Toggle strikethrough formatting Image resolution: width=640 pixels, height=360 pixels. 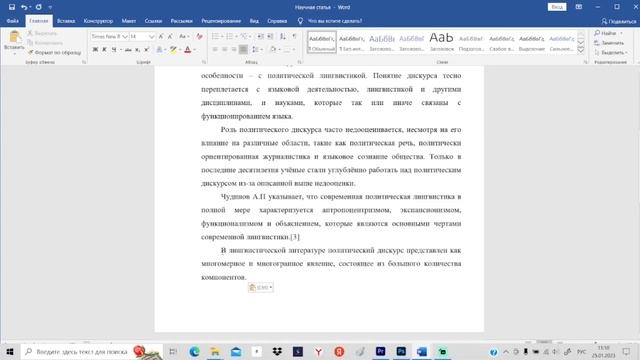tap(128, 49)
